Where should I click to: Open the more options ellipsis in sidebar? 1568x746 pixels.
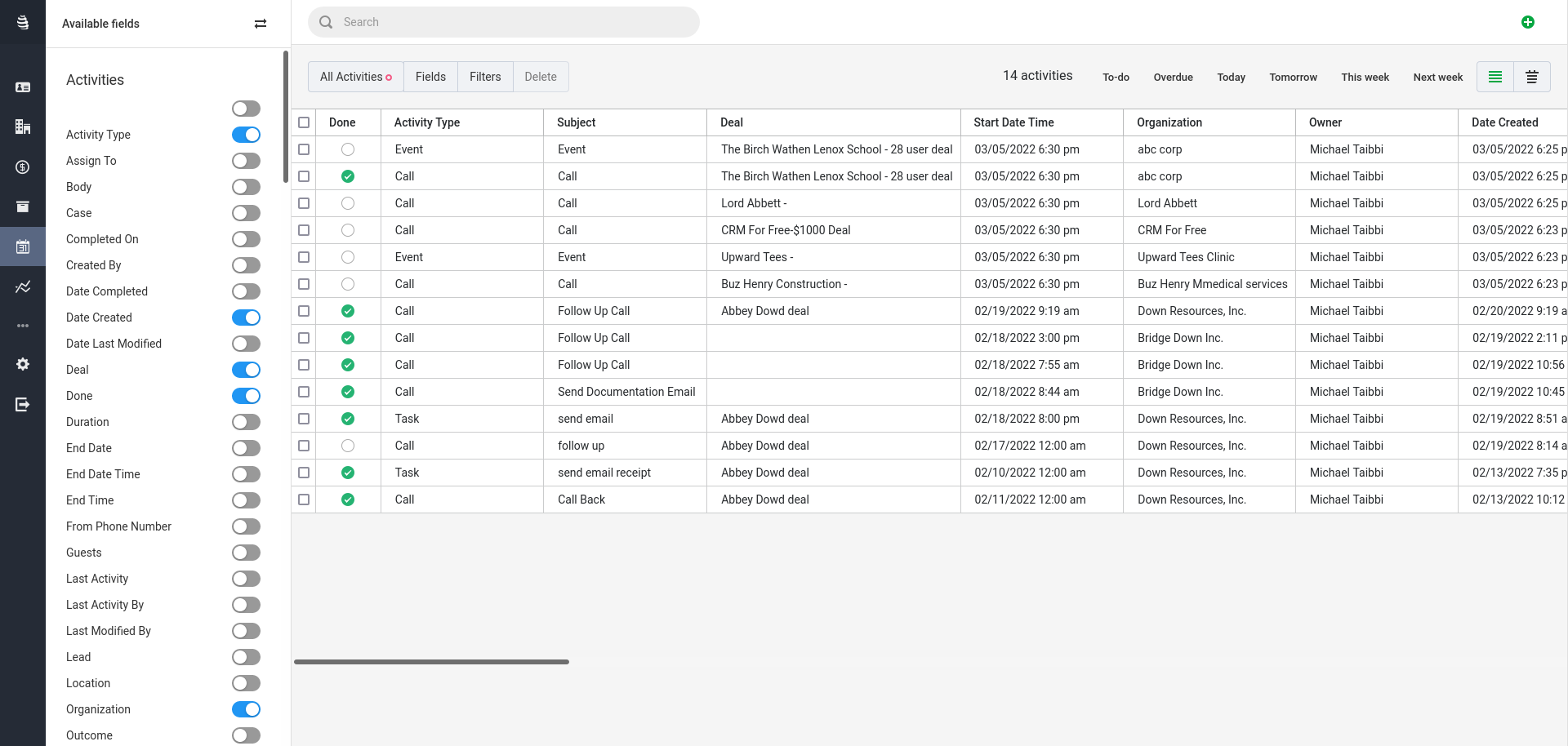click(x=22, y=326)
